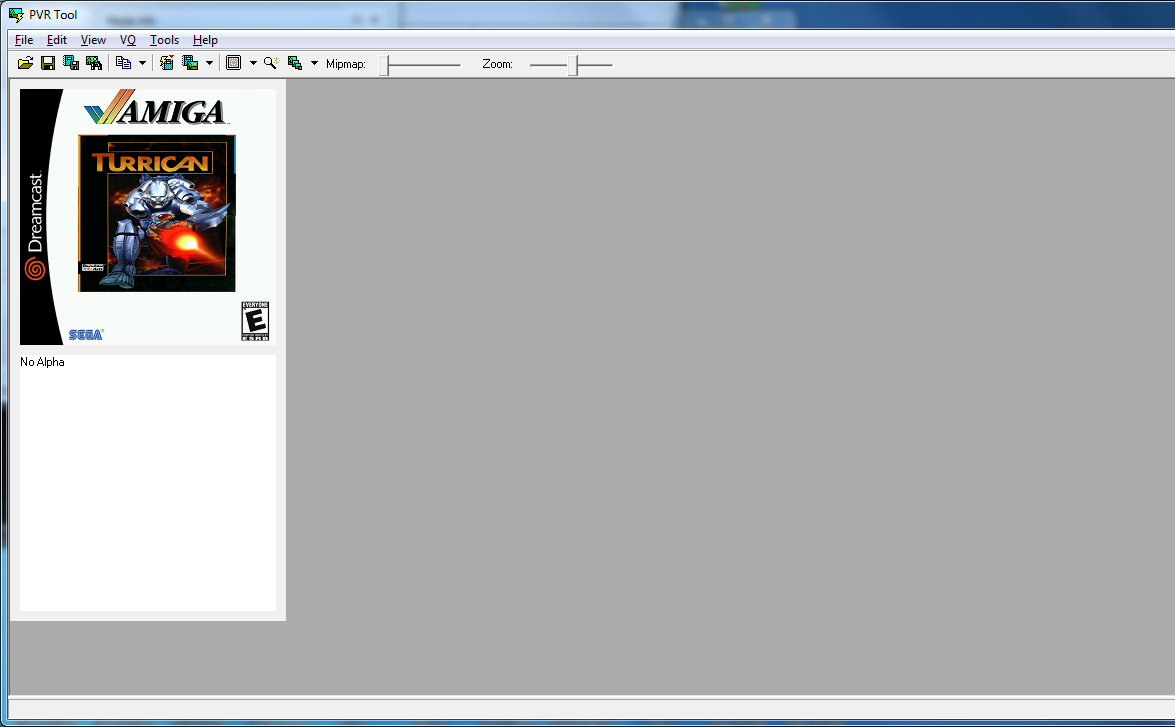The image size is (1175, 727).
Task: Click the PVR Tool title bar app icon
Action: pos(16,15)
